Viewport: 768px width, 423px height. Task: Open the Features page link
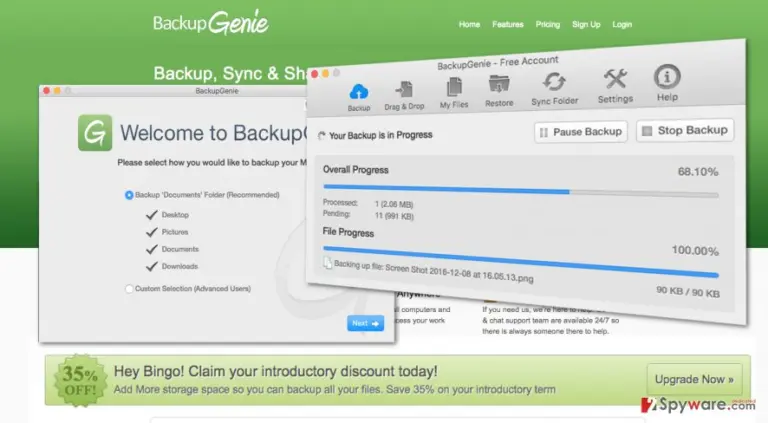[507, 24]
